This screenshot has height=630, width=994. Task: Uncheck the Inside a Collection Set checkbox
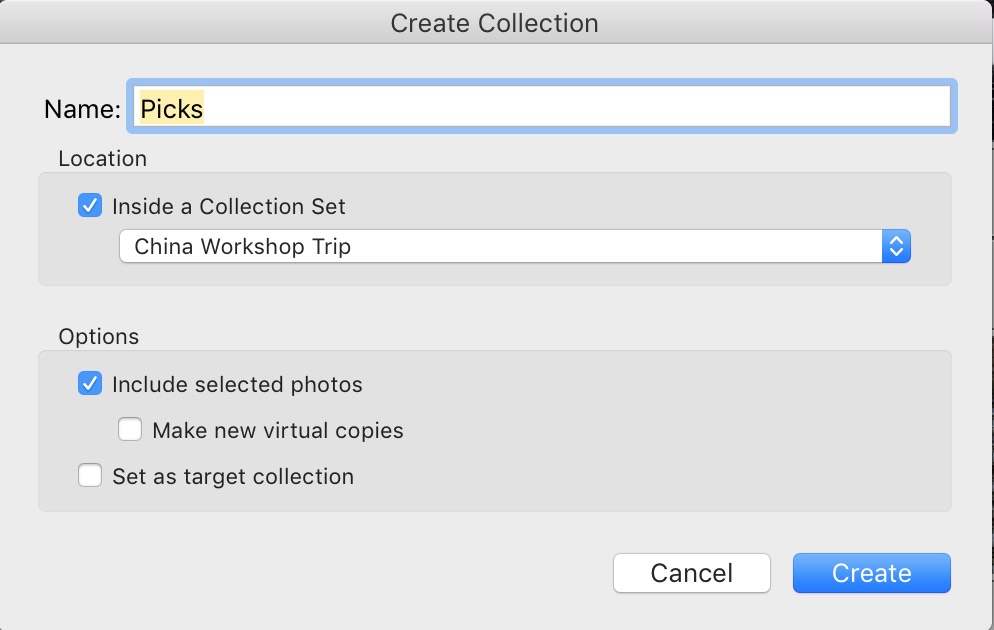point(90,205)
